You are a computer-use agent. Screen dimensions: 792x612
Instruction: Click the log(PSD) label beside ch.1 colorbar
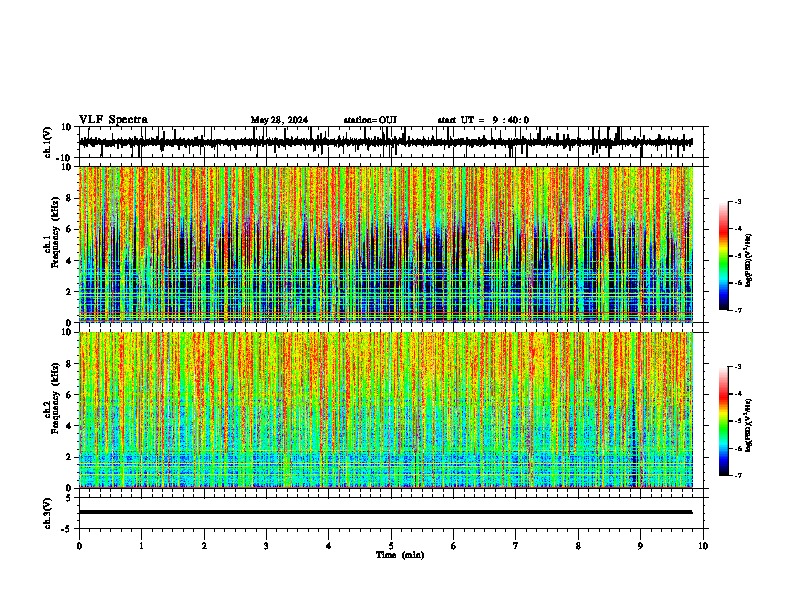pos(749,260)
